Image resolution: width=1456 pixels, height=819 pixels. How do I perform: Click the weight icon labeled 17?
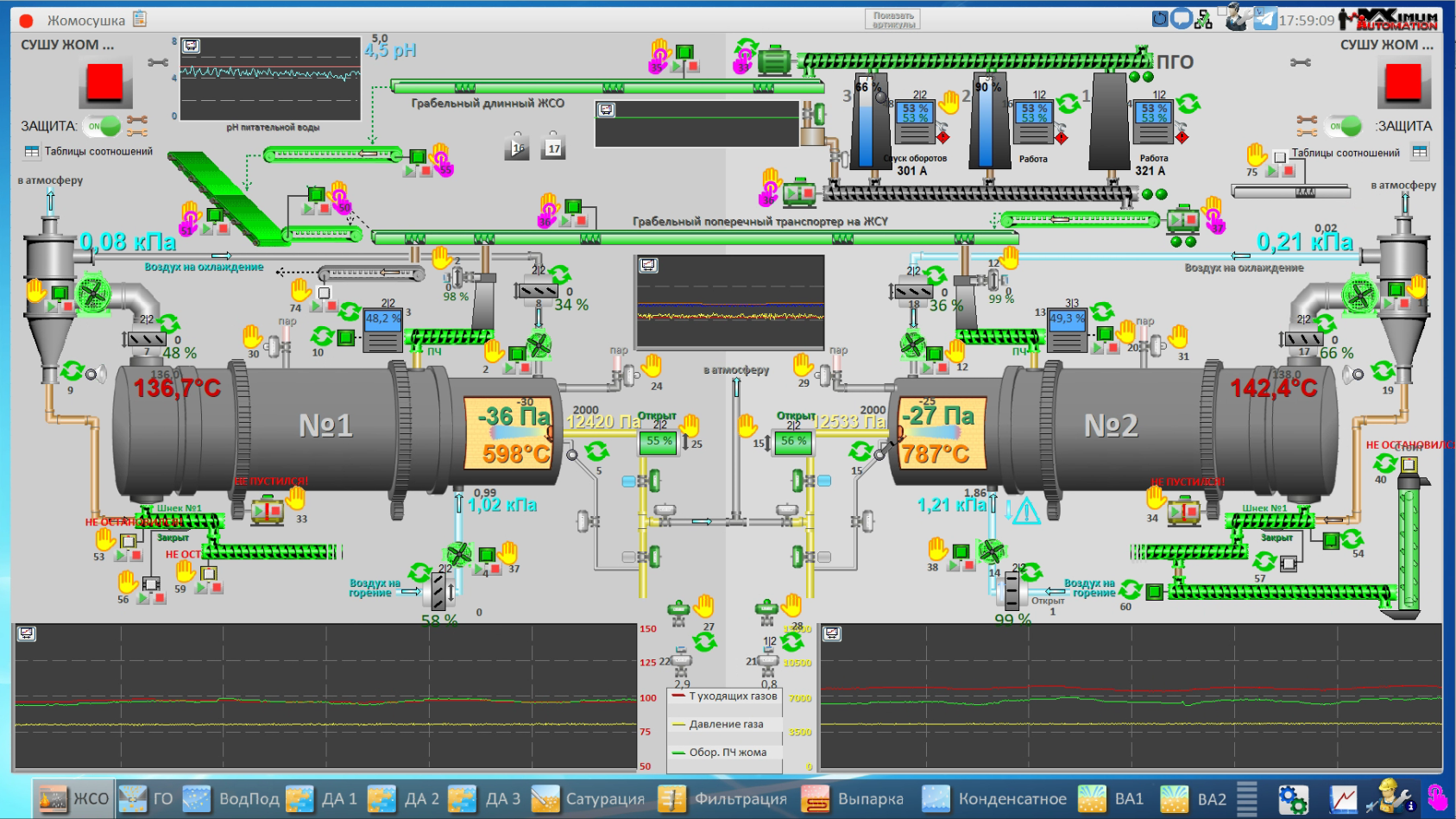(x=553, y=147)
